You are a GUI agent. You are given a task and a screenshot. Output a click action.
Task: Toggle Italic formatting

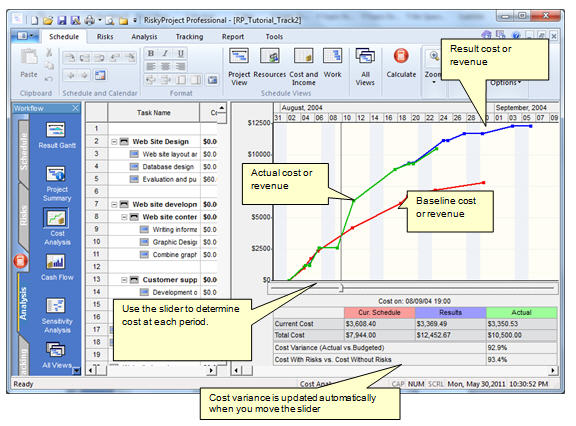tap(166, 53)
